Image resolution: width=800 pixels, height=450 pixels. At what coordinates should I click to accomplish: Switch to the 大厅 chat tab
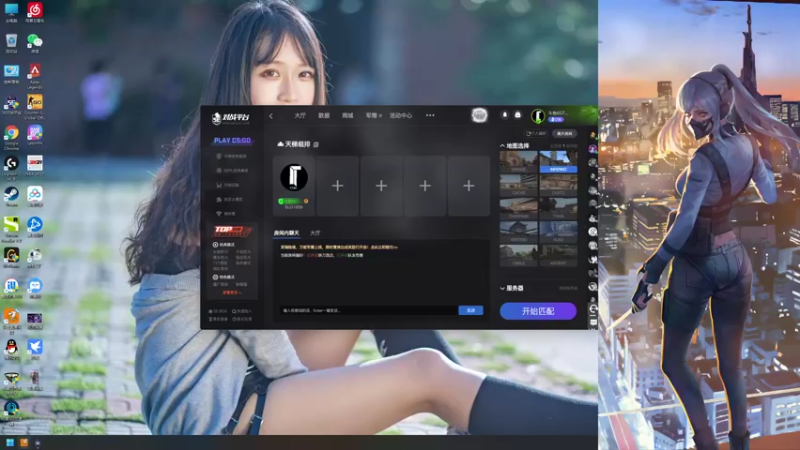click(x=315, y=233)
